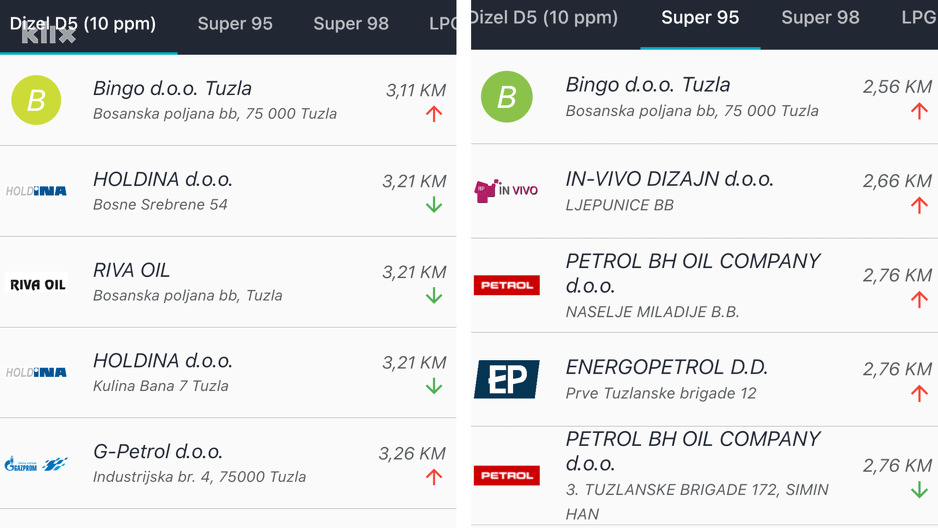938x528 pixels.
Task: Click the Bingo logo in left panel
Action: coord(36,100)
